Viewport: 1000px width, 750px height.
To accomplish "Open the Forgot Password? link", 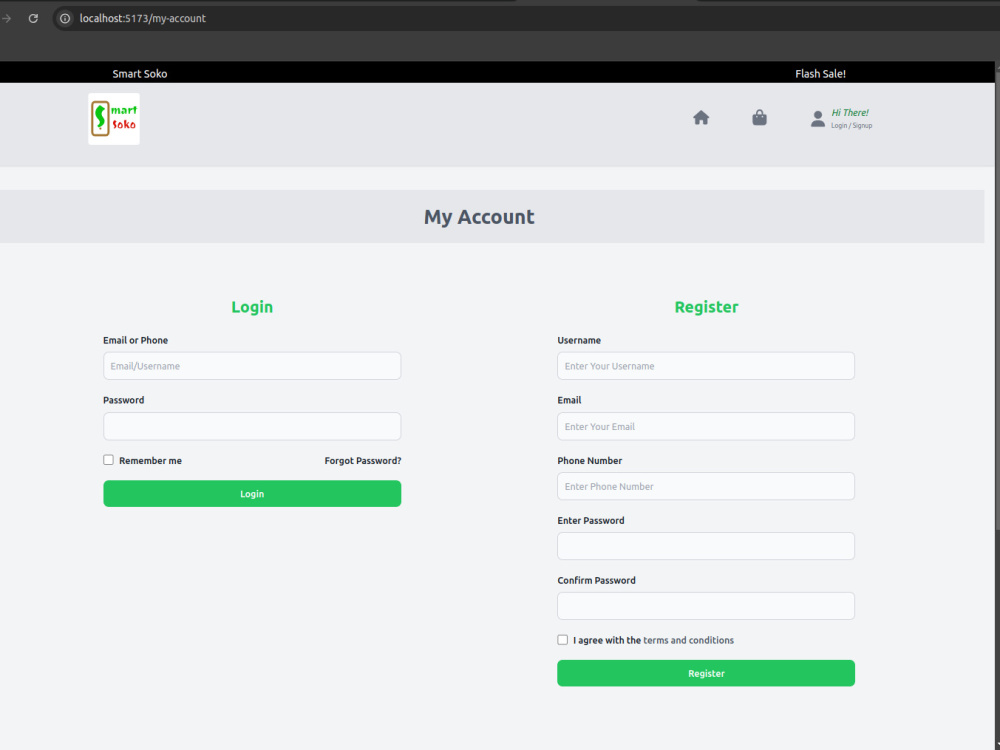I will click(x=363, y=460).
